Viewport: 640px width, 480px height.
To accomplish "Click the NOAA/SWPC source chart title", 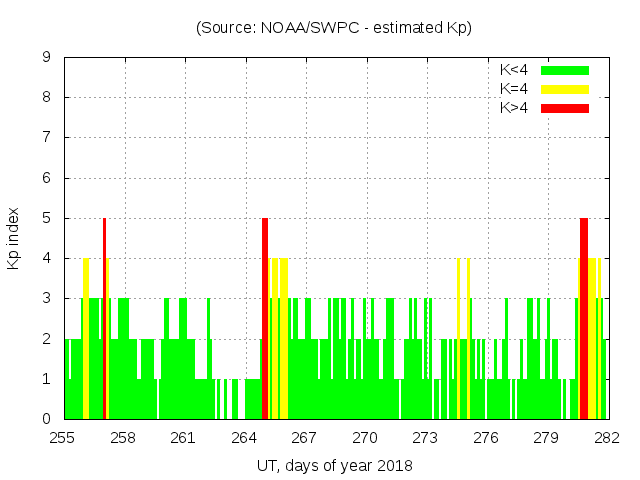I will (334, 27).
